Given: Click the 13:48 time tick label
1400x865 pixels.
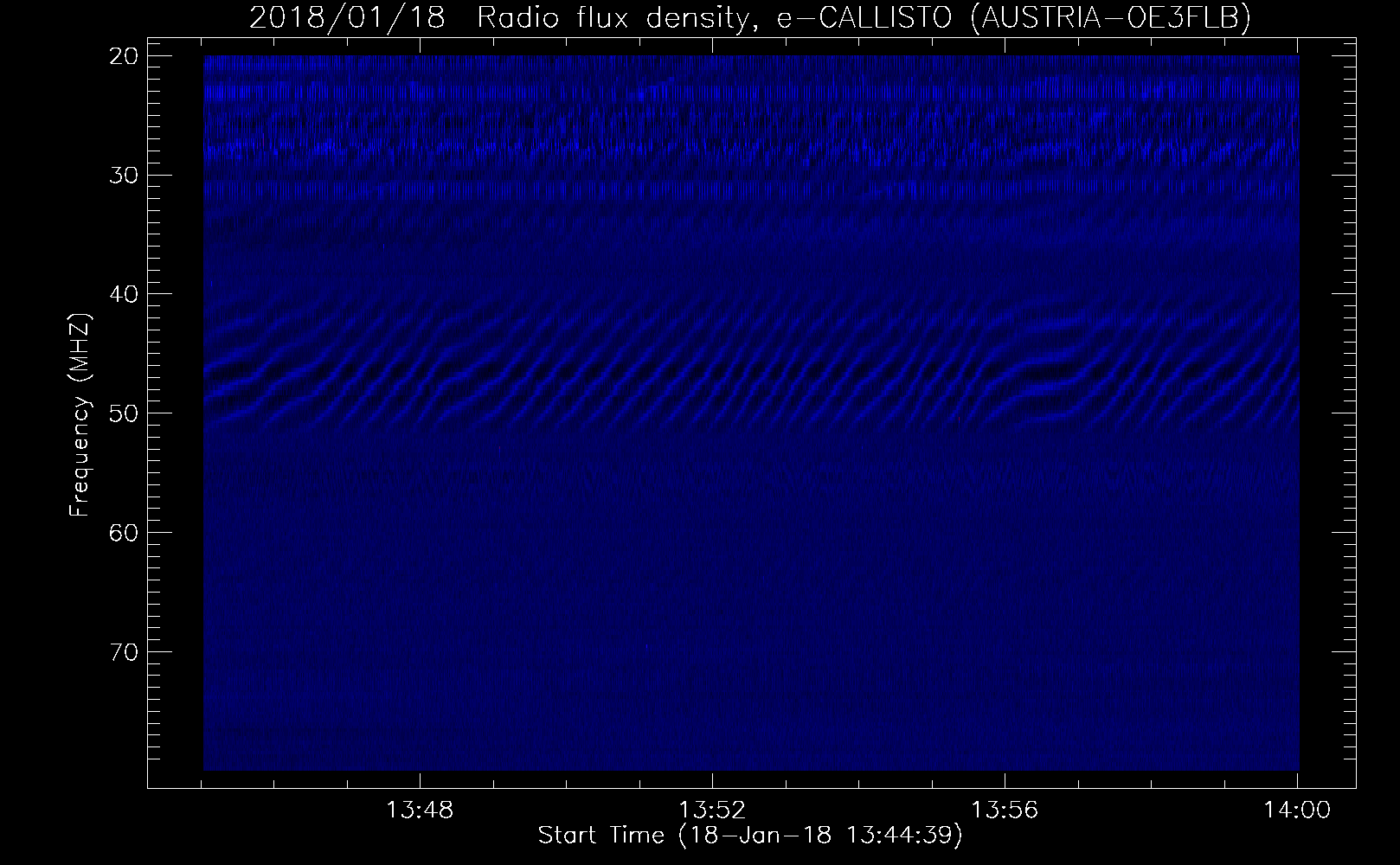Looking at the screenshot, I should [420, 811].
